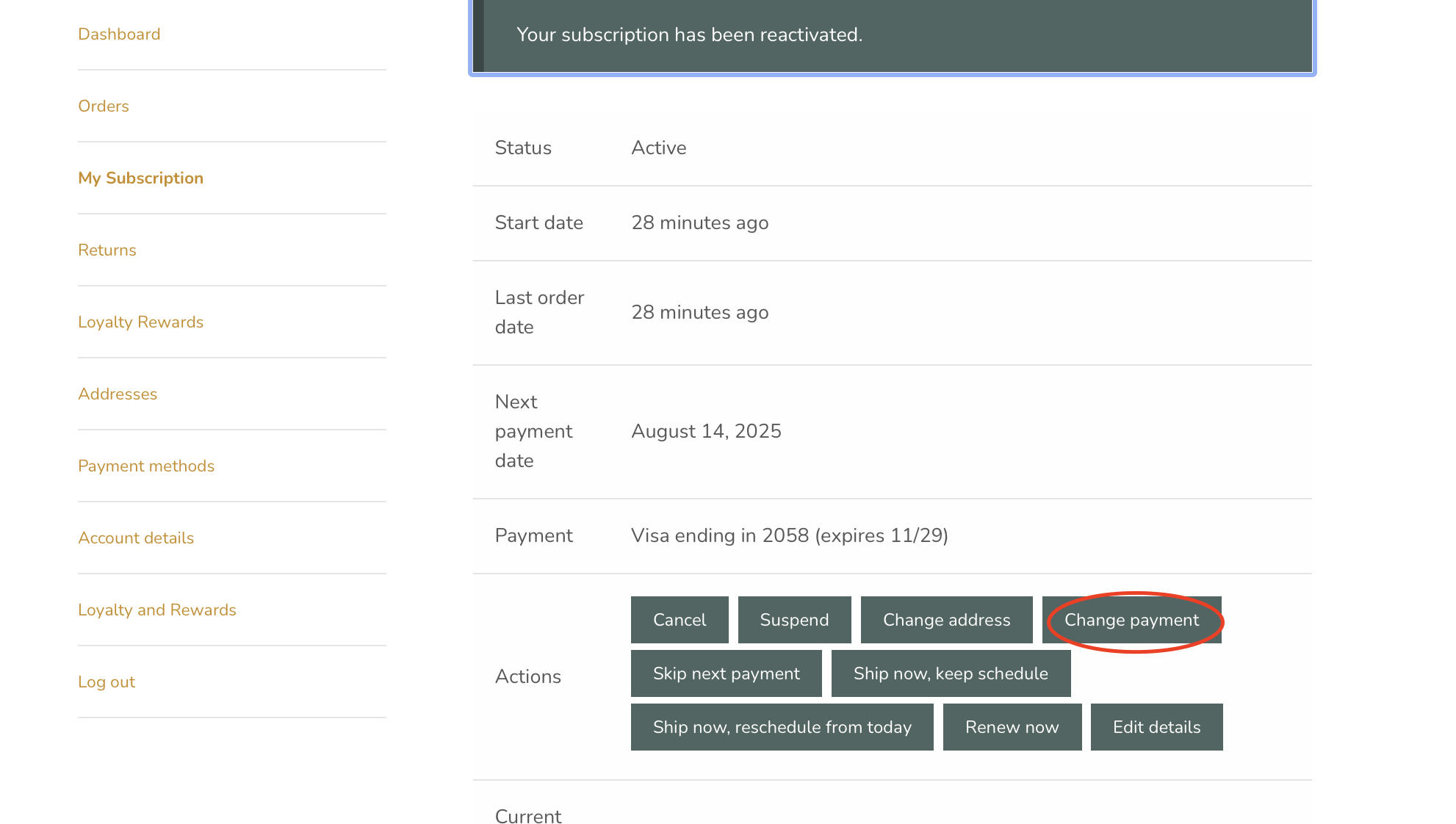
Task: Open the Loyalty Rewards link
Action: (x=140, y=322)
